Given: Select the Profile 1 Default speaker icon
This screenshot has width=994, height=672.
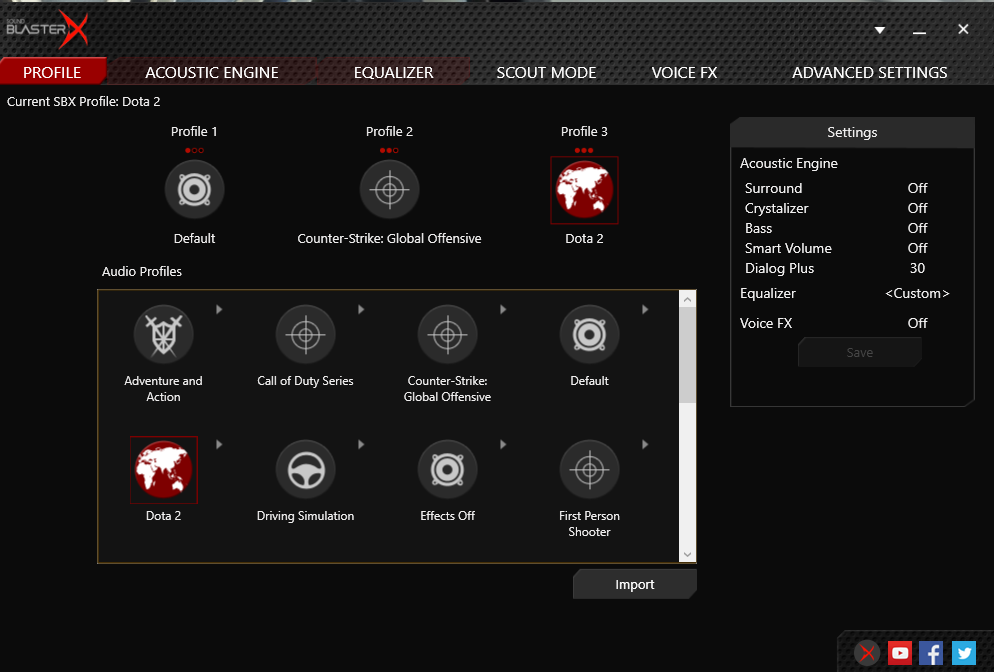Looking at the screenshot, I should (x=194, y=190).
